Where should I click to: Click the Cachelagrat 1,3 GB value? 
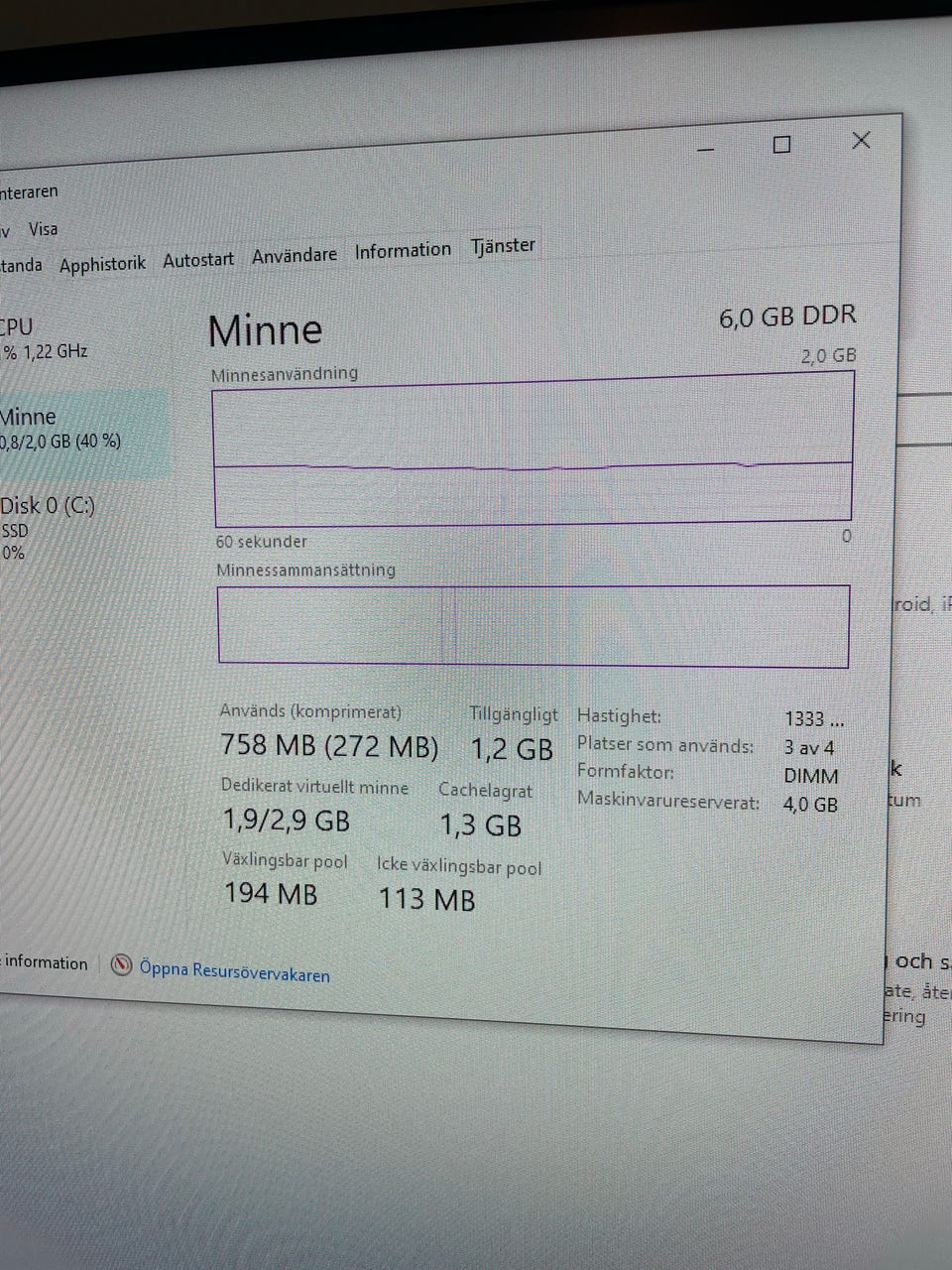[480, 825]
